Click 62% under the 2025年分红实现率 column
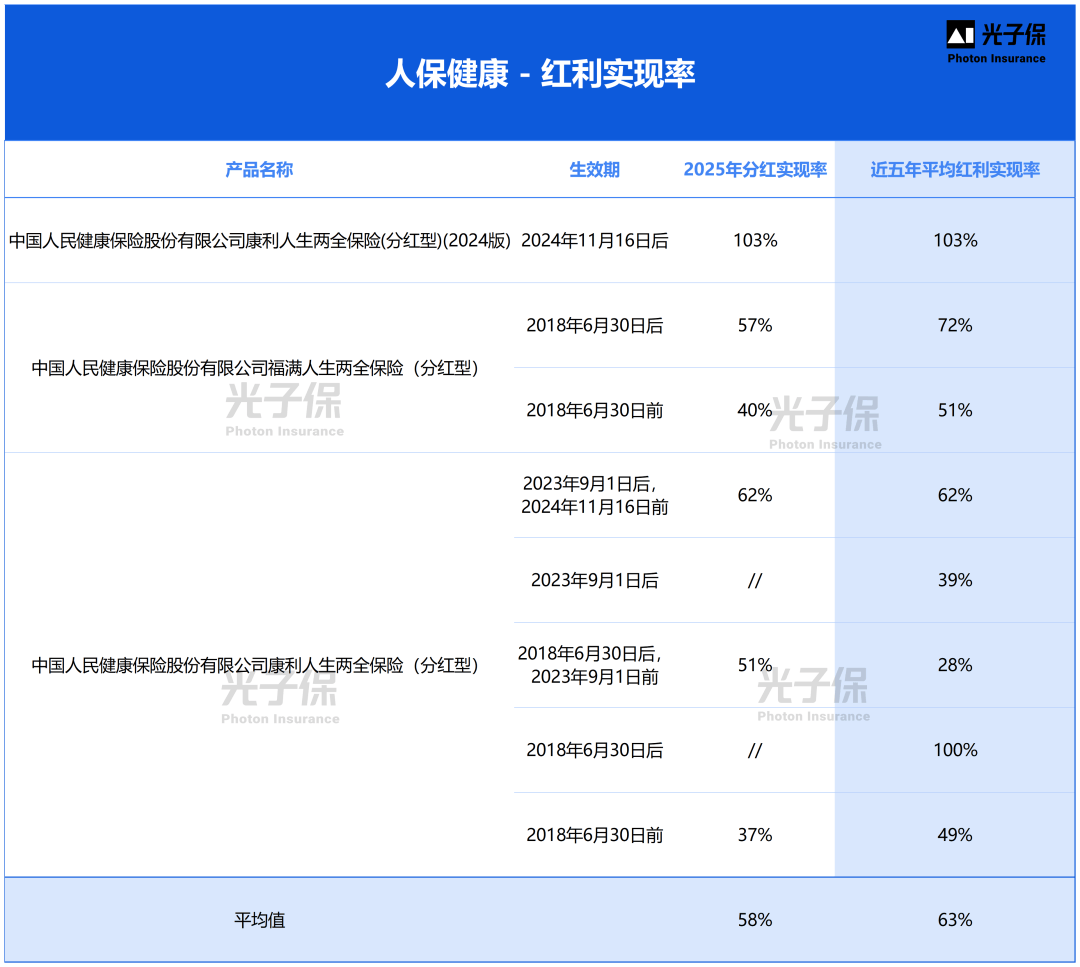 [755, 495]
